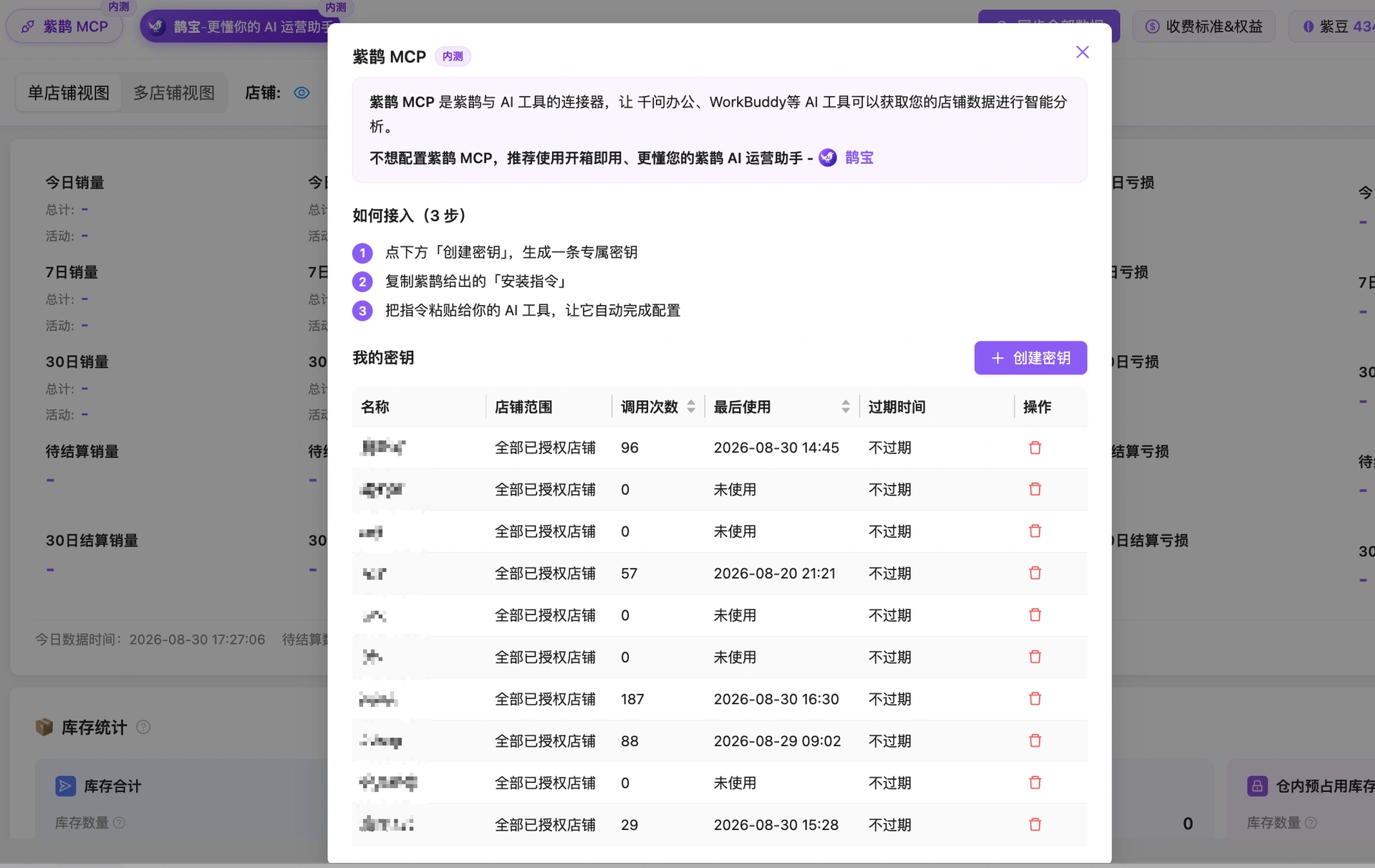Viewport: 1375px width, 868px height.
Task: Click the 库存统计 box icon
Action: pyautogui.click(x=44, y=727)
